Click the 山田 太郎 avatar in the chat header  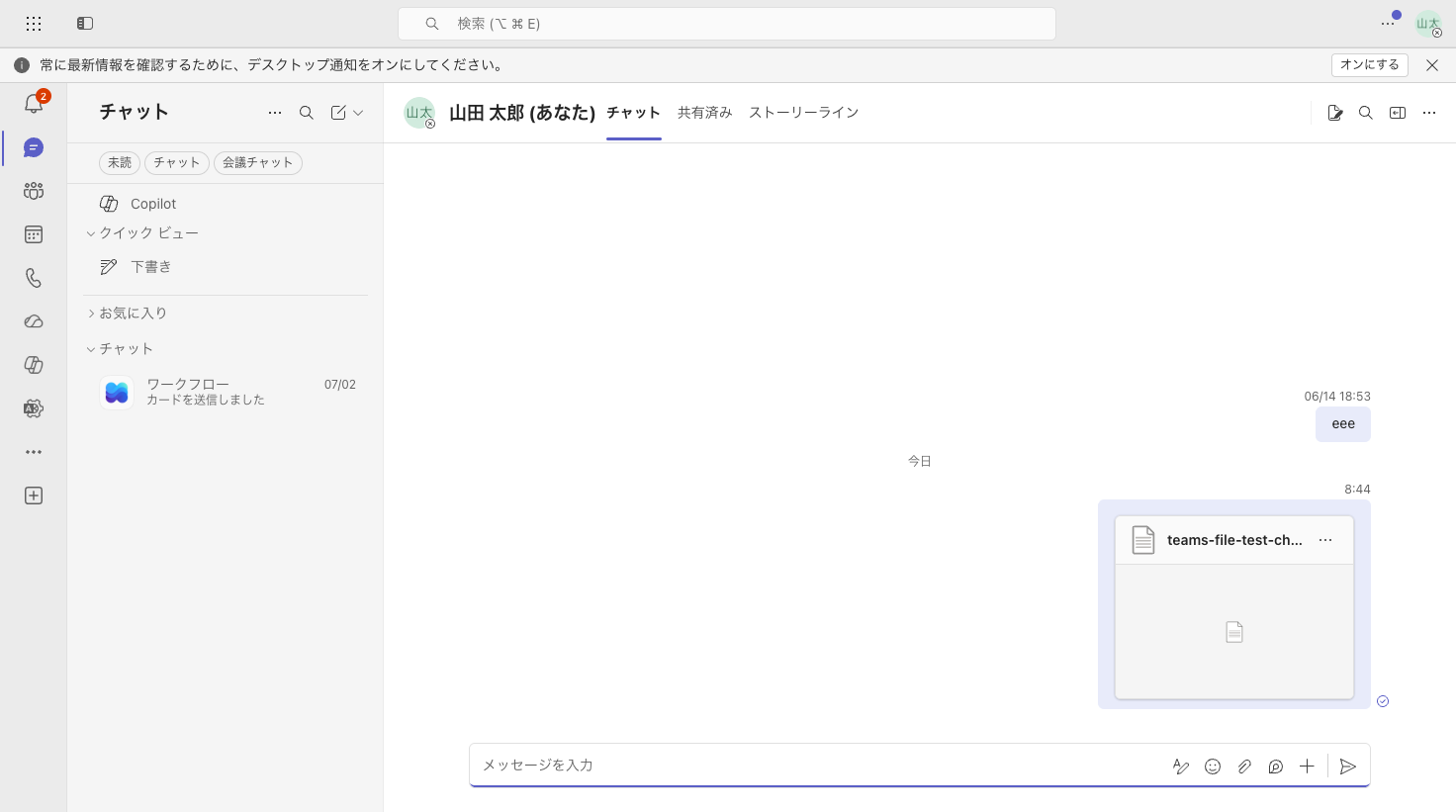coord(419,113)
